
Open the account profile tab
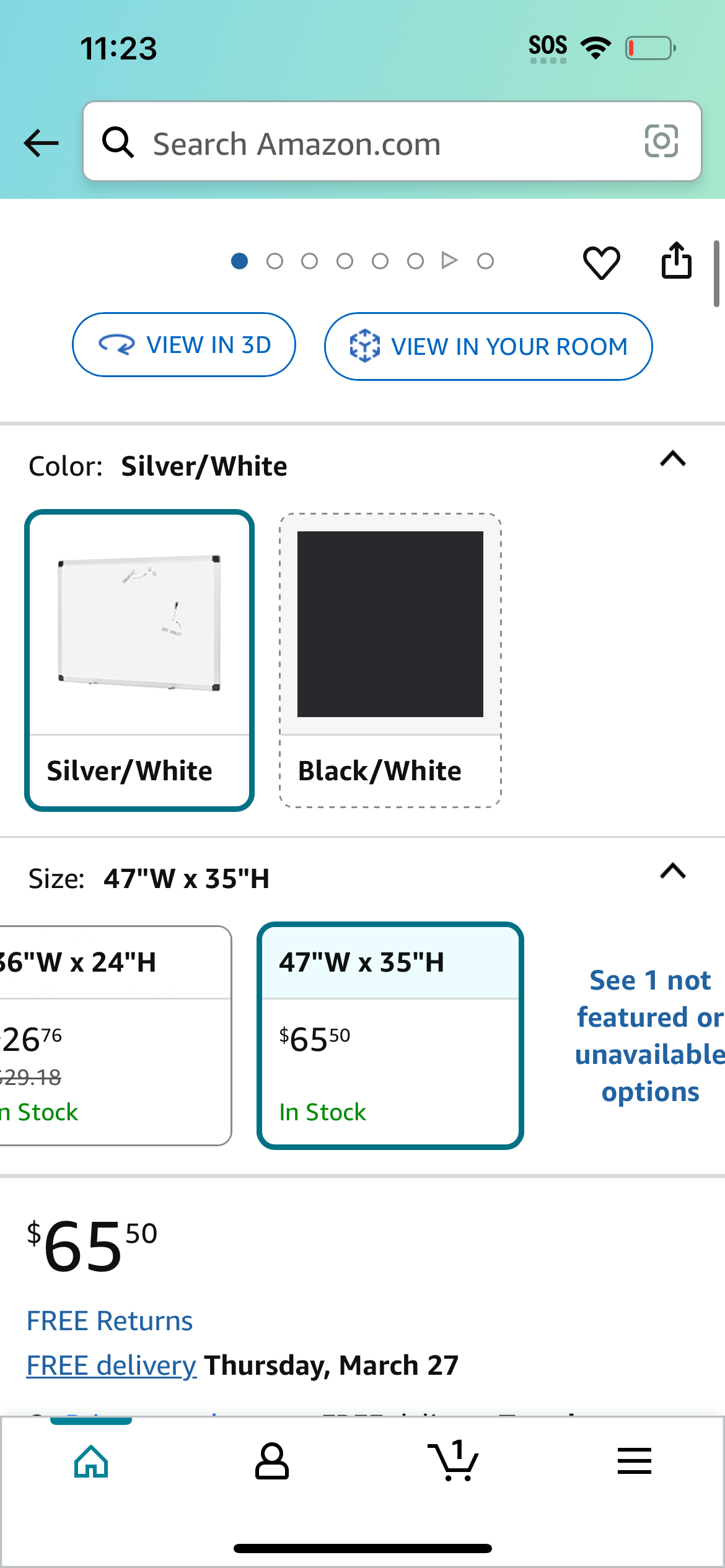click(272, 1461)
